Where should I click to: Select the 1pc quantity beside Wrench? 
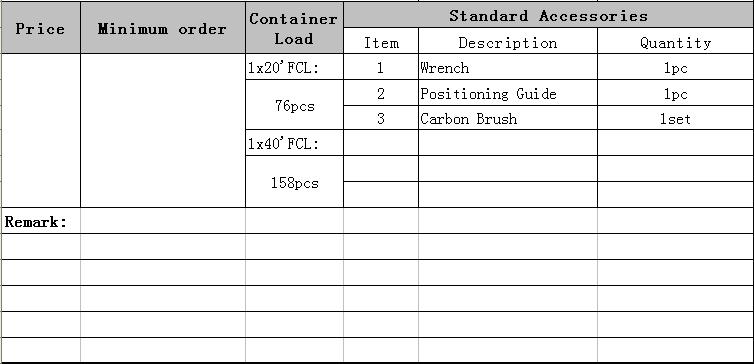(x=676, y=66)
